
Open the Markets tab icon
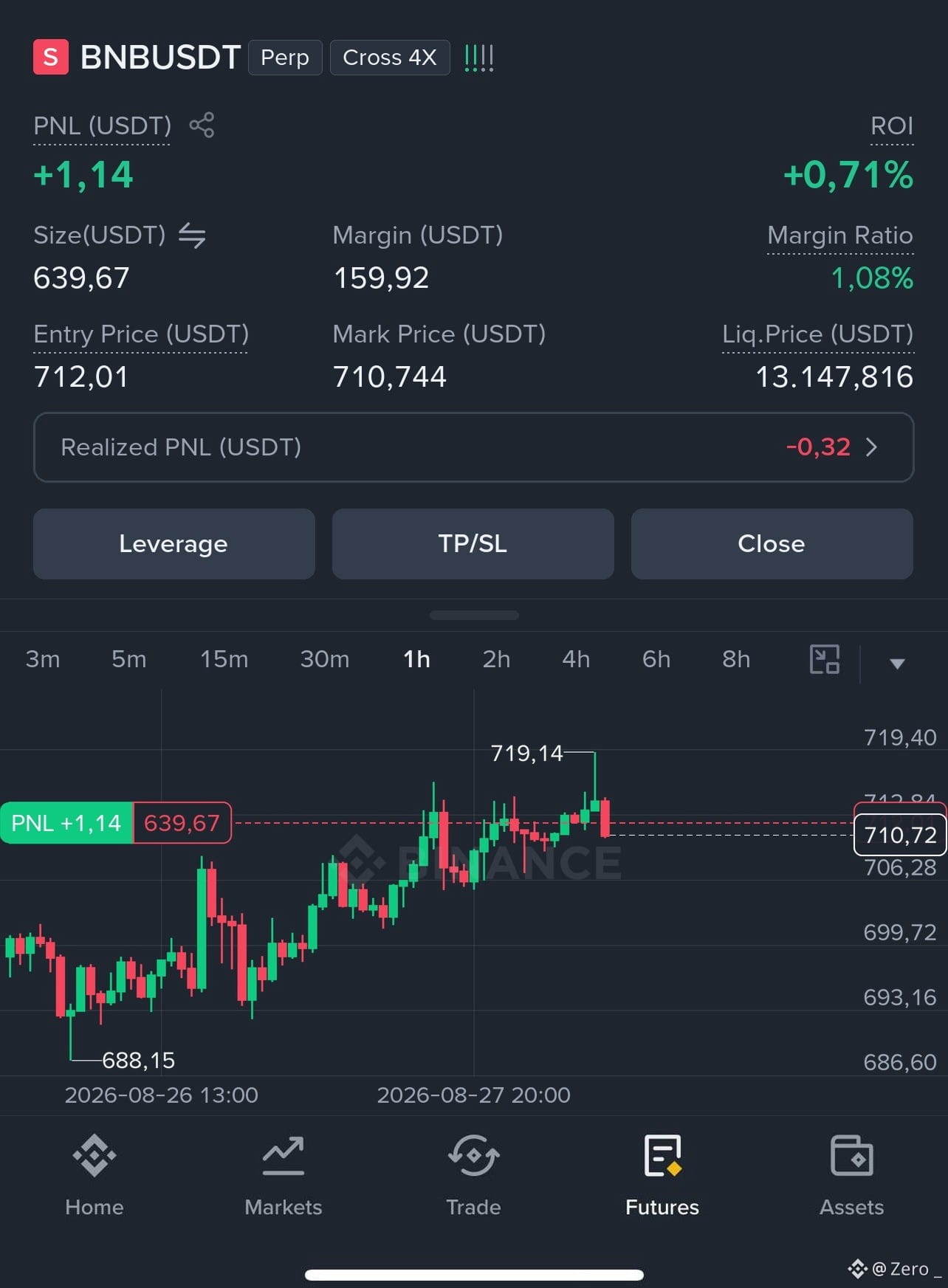[x=284, y=1156]
